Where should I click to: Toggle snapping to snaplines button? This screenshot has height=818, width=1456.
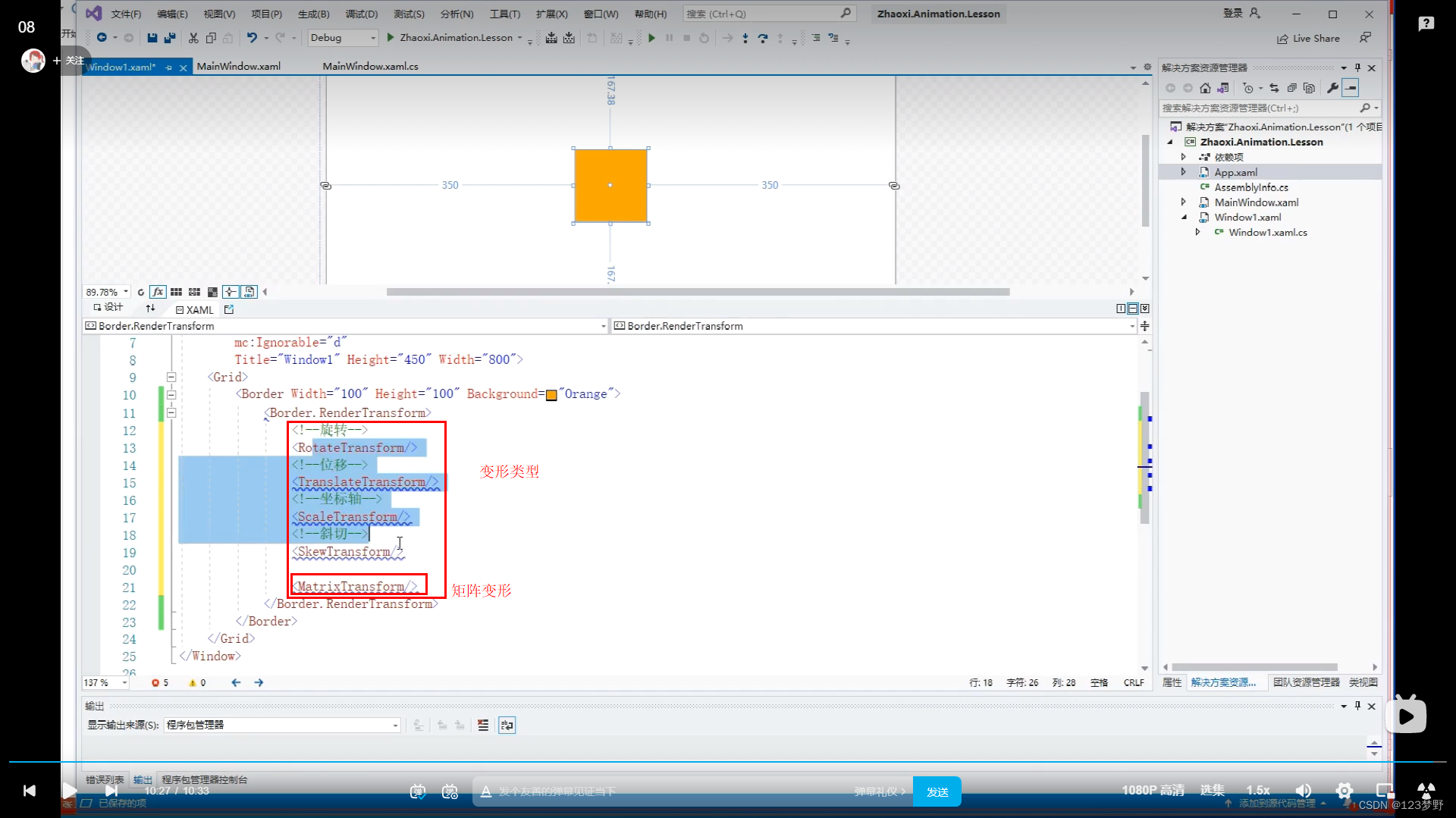pos(231,292)
